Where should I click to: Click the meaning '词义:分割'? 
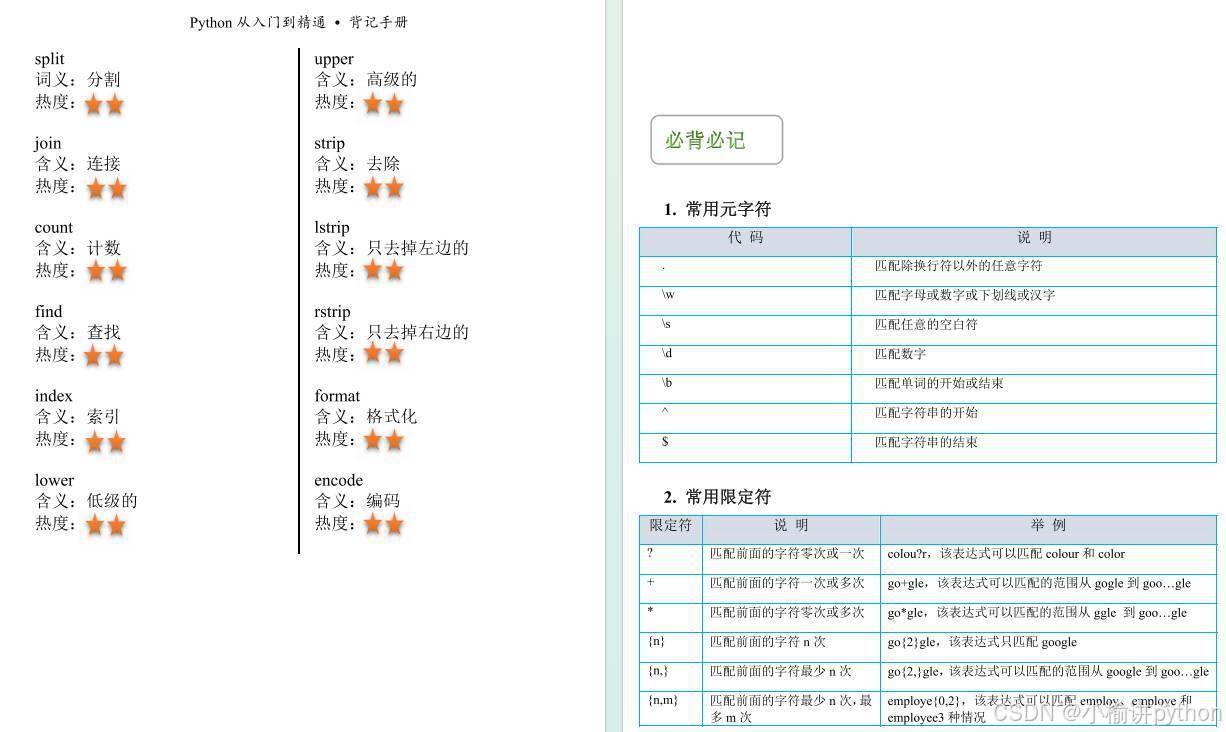coord(77,79)
